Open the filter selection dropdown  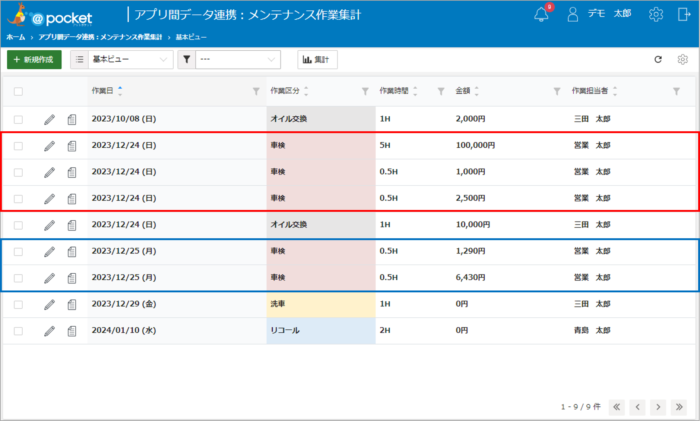(238, 59)
